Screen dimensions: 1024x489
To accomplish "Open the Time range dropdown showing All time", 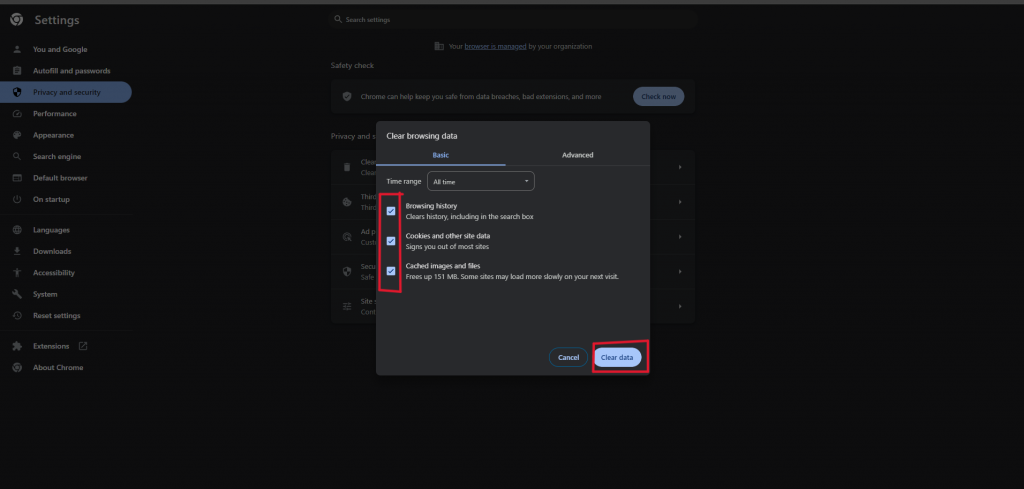I will coord(481,181).
